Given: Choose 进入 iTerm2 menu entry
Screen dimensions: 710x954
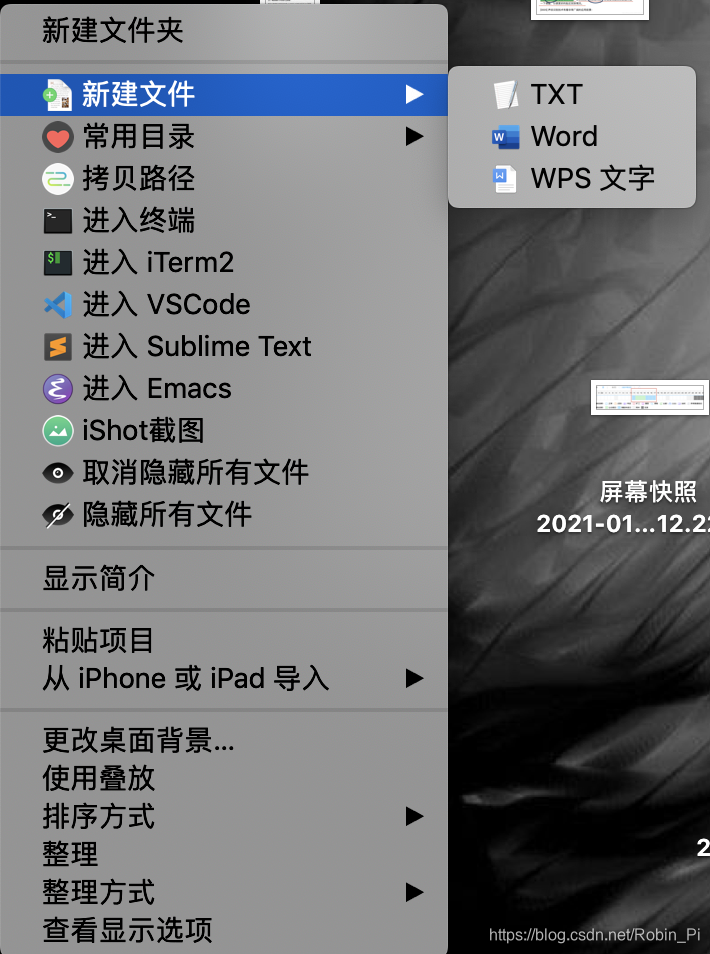Looking at the screenshot, I should coord(224,263).
